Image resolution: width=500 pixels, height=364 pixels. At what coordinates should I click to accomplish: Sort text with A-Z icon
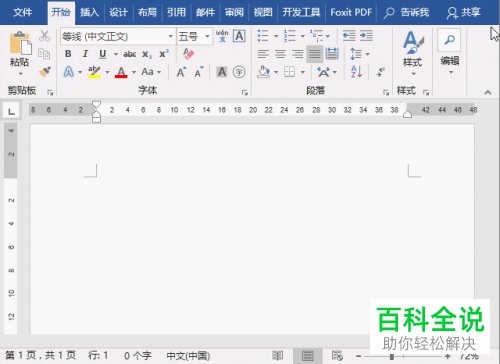pos(356,72)
